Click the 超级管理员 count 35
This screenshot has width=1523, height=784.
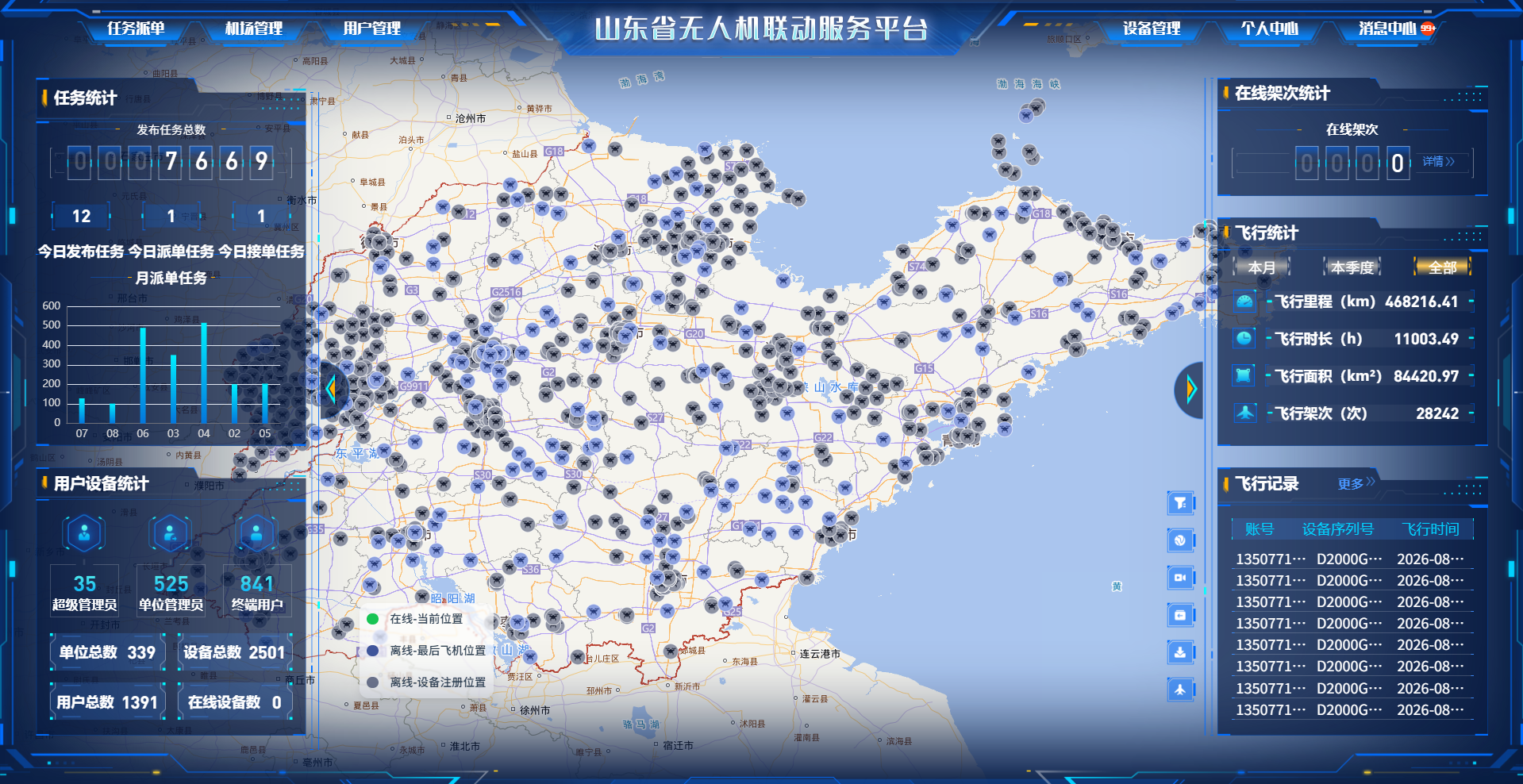(x=85, y=584)
